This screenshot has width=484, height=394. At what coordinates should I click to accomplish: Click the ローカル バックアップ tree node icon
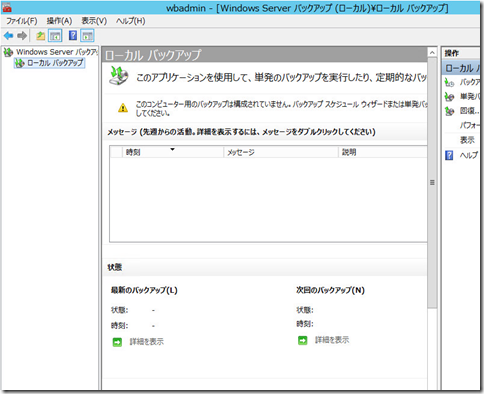tap(20, 63)
